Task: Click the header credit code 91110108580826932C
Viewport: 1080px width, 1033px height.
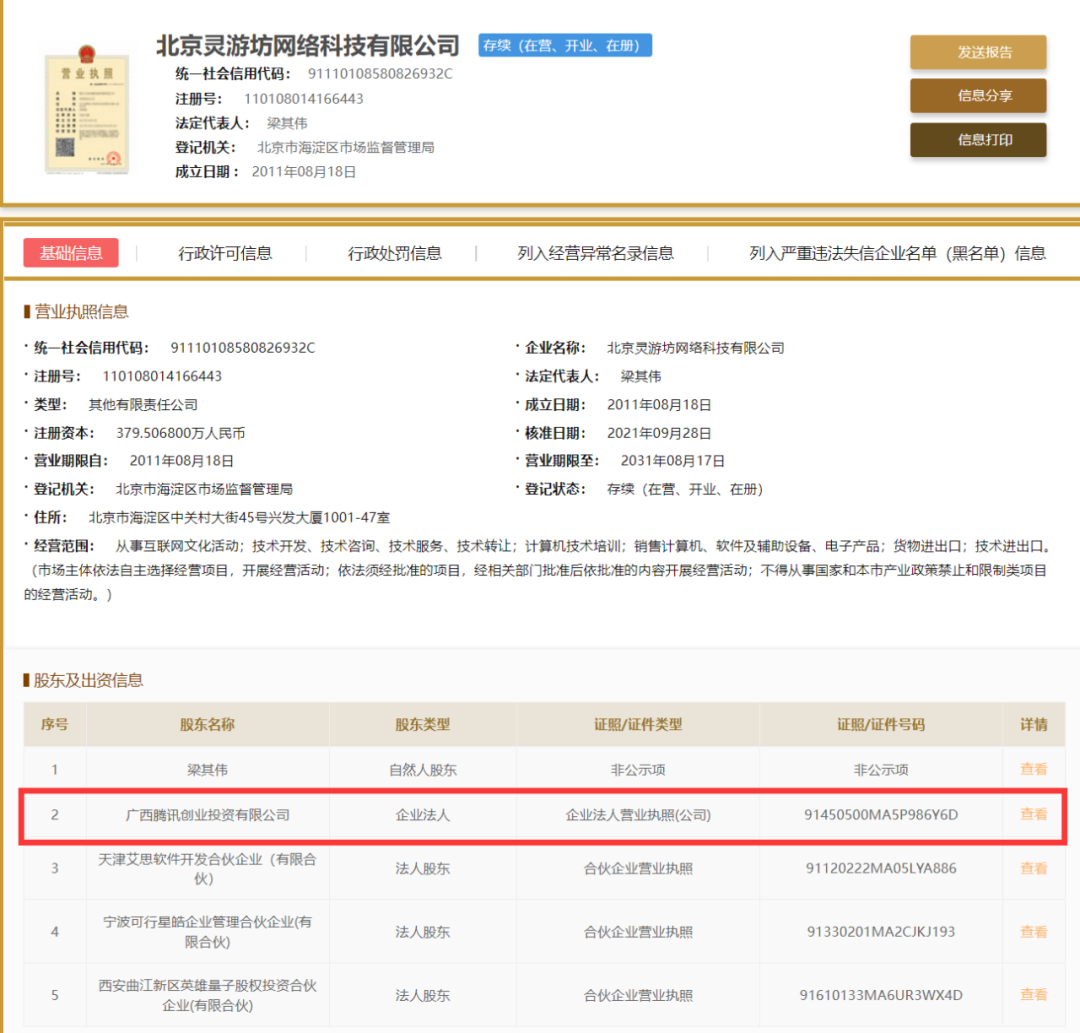Action: [380, 74]
